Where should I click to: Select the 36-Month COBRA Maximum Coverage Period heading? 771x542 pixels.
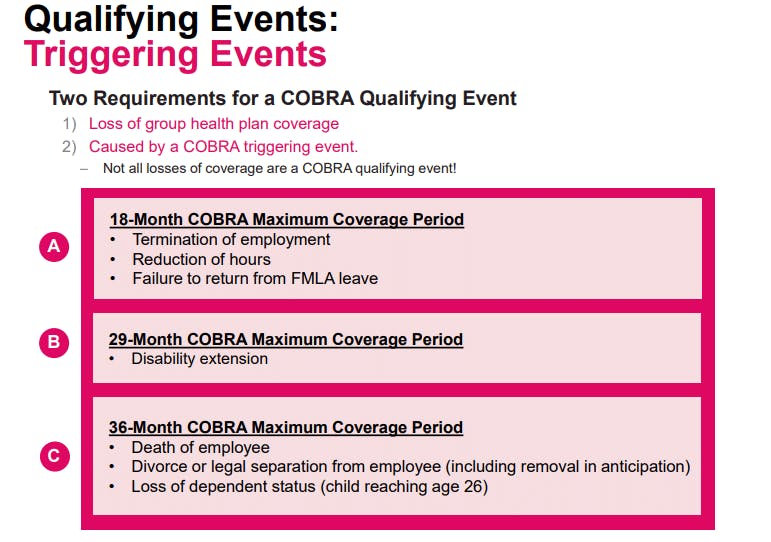pos(286,427)
